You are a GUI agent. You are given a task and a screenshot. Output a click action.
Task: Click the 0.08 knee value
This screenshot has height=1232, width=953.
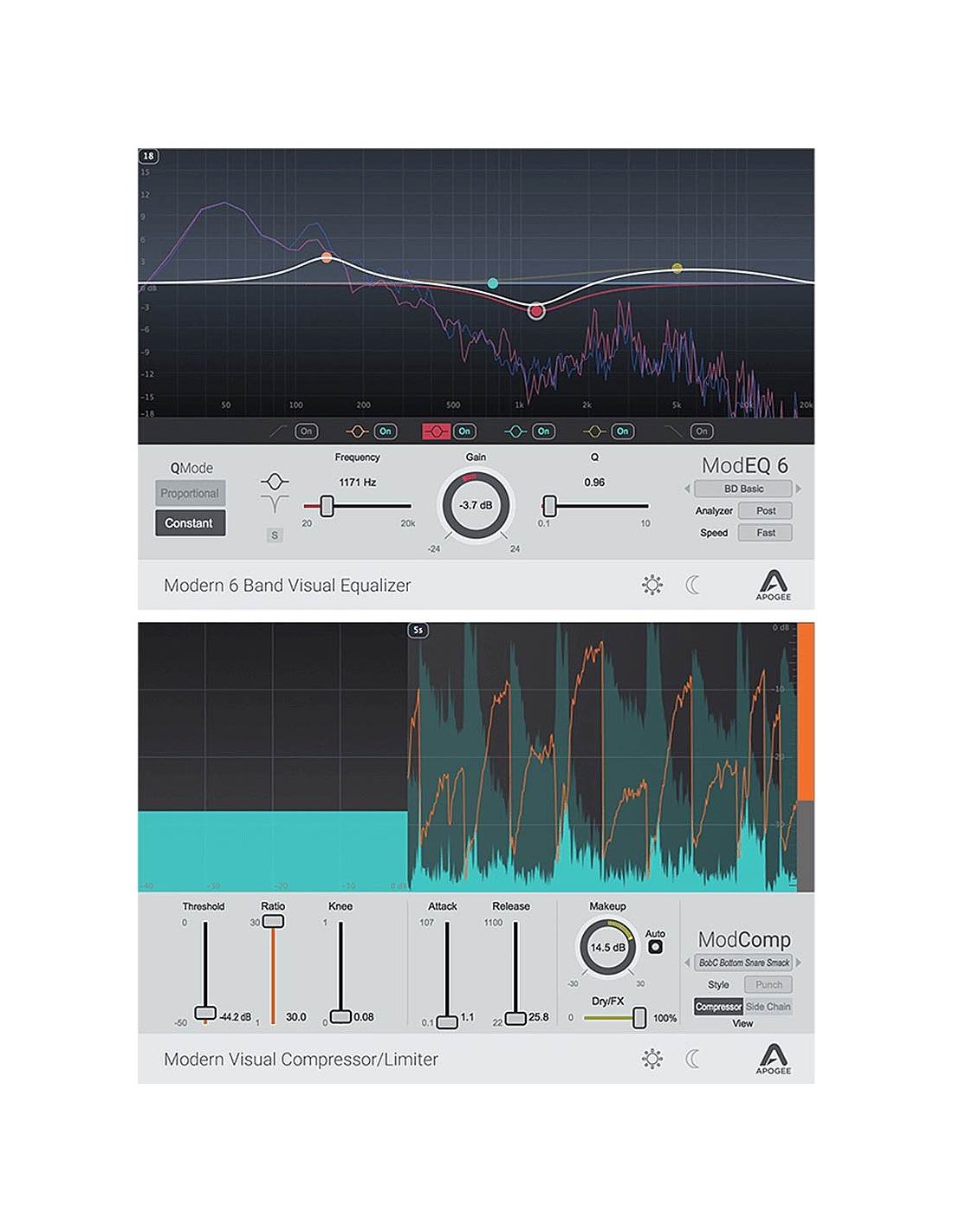coord(364,1017)
